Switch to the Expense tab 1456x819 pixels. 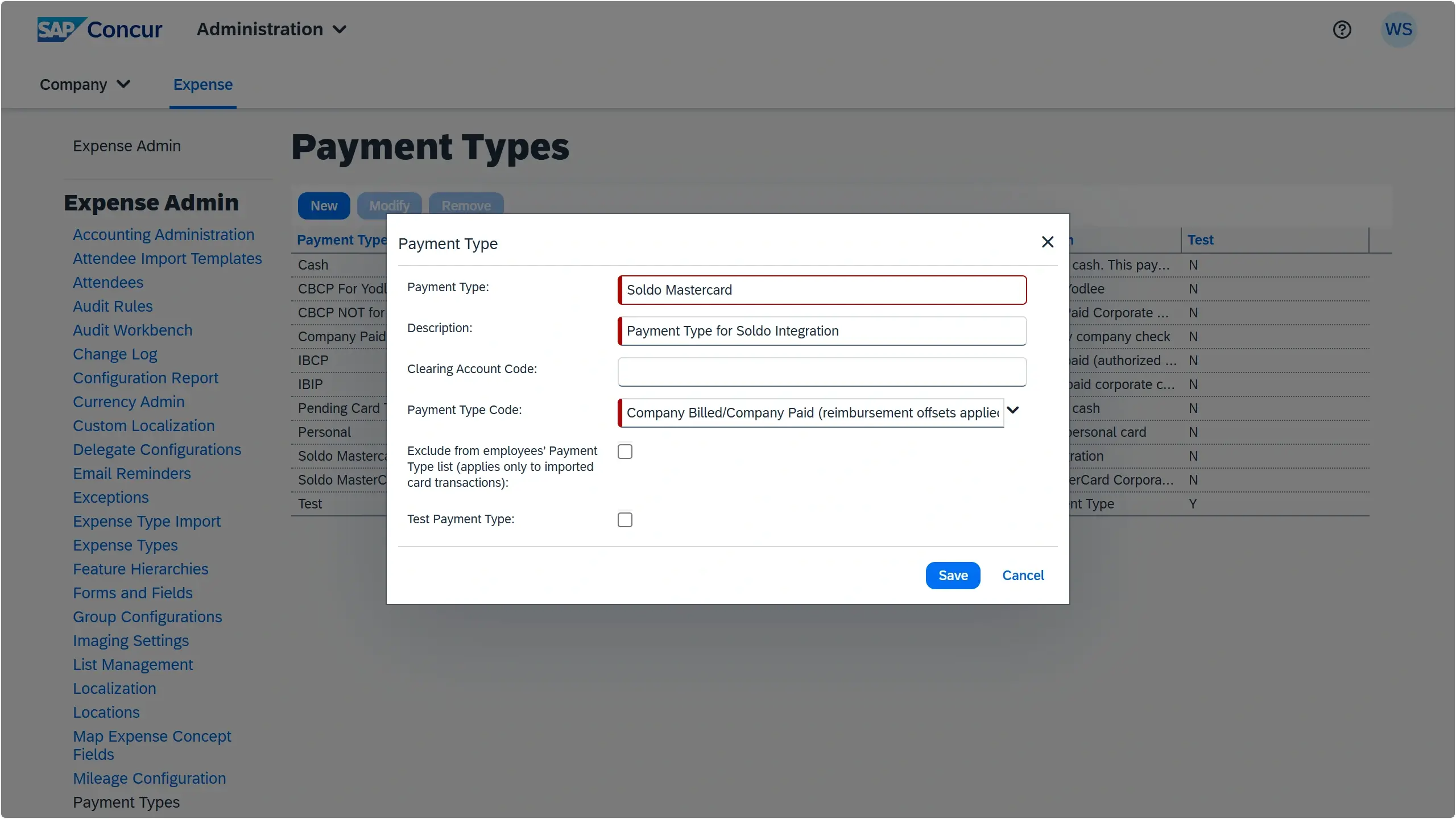click(x=202, y=84)
